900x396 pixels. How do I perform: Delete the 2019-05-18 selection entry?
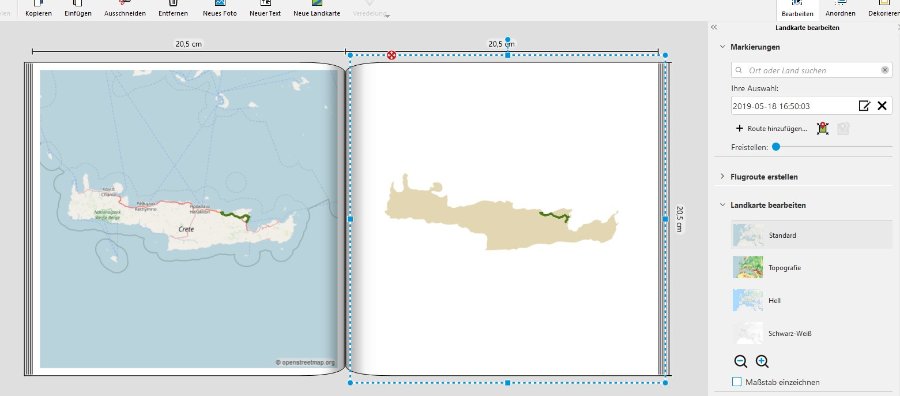882,106
